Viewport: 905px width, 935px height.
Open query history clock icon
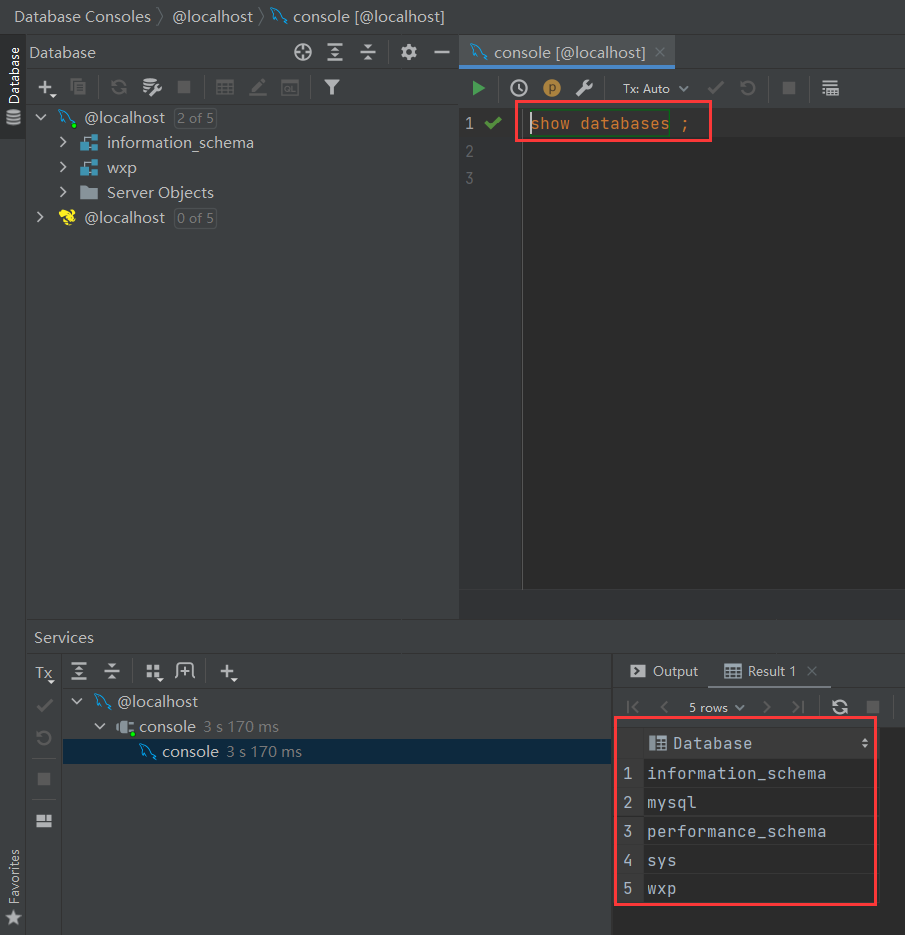coord(518,88)
